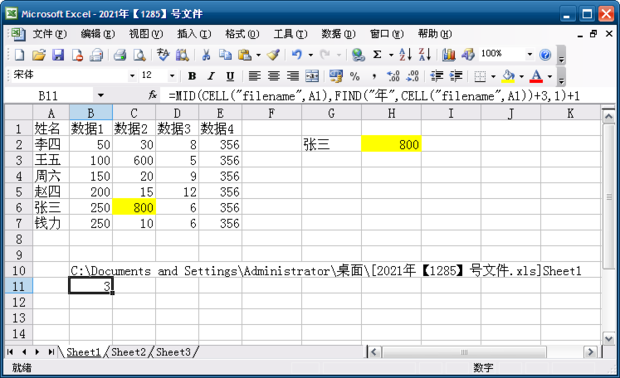
Task: Click the Save floppy disk icon
Action: pos(58,55)
